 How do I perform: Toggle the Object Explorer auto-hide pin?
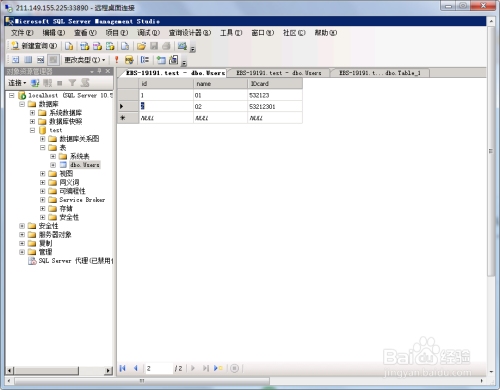pyautogui.click(x=99, y=71)
